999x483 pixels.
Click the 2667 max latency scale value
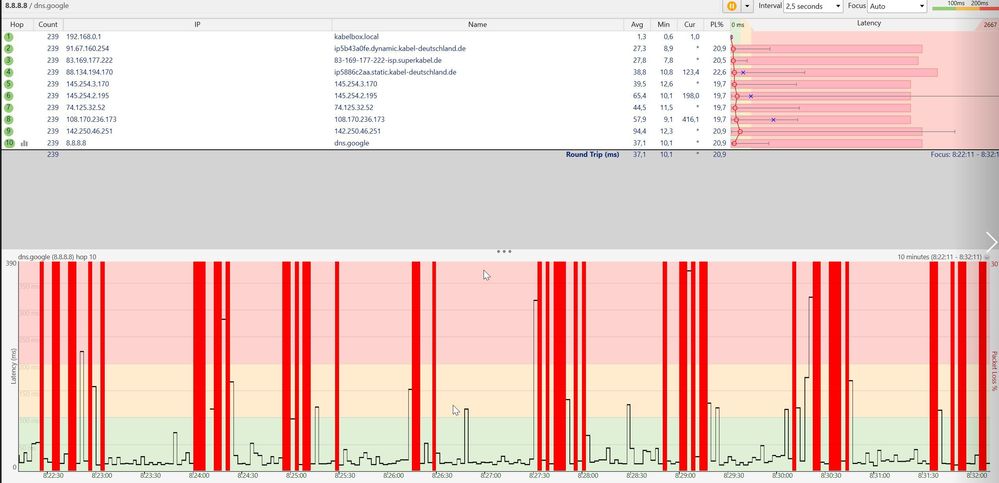(991, 25)
